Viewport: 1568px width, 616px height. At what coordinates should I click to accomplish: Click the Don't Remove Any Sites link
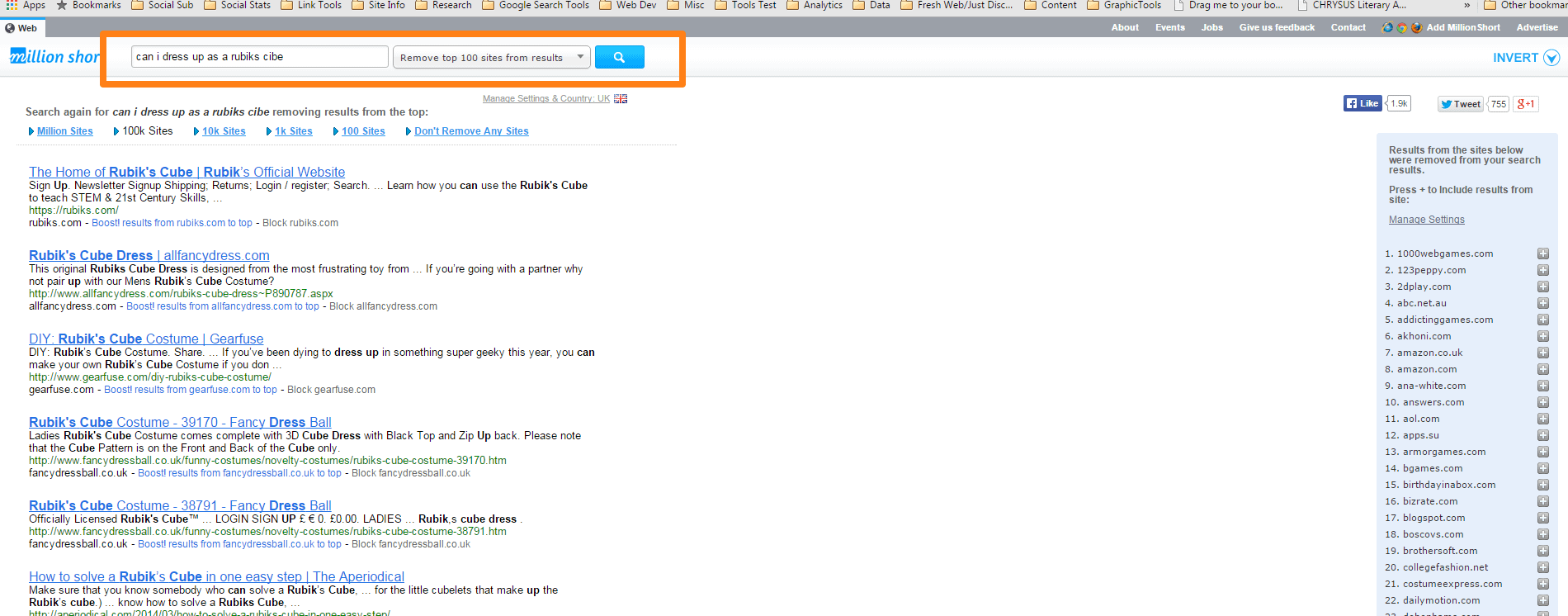(471, 131)
